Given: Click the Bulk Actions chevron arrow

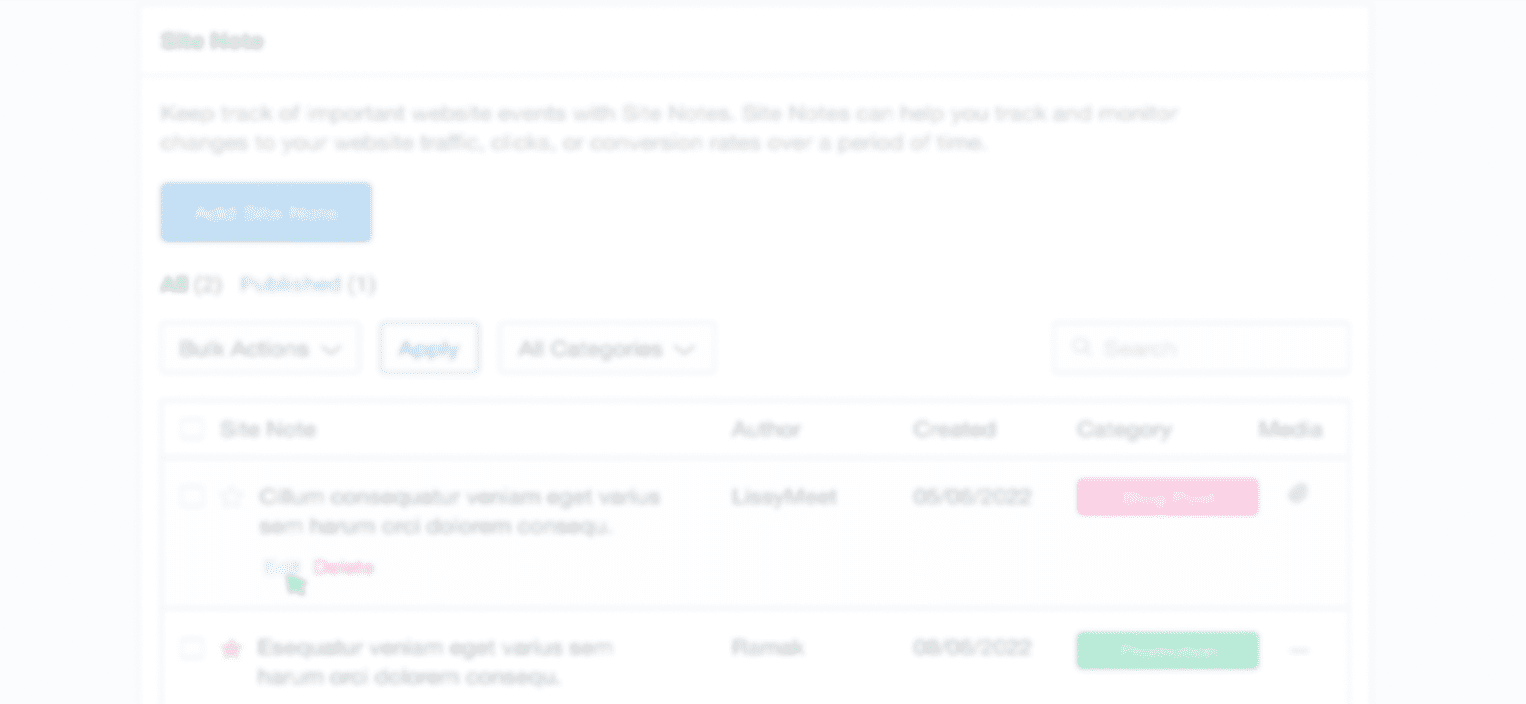Looking at the screenshot, I should pyautogui.click(x=331, y=349).
